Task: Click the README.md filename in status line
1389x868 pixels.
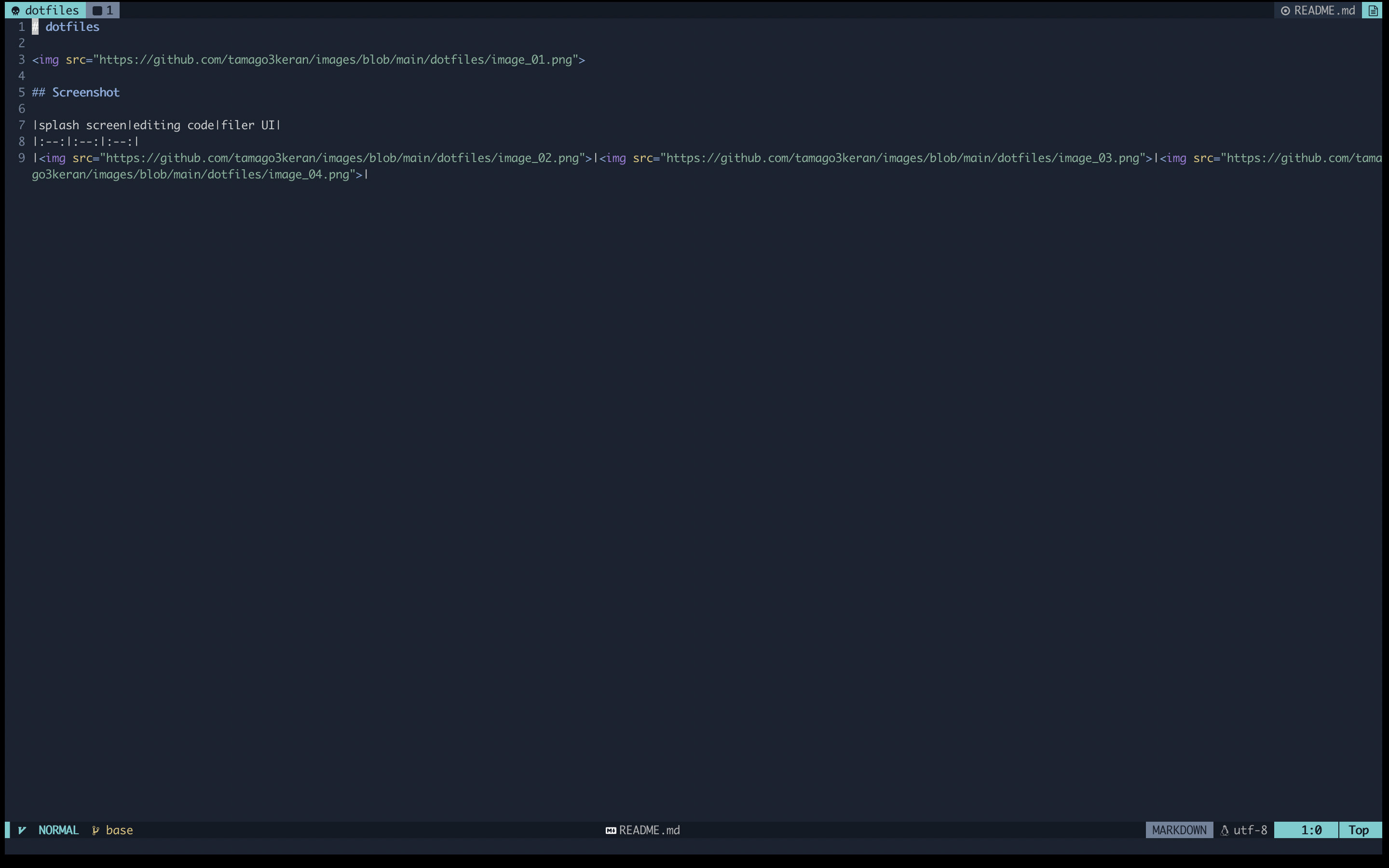Action: 649,830
